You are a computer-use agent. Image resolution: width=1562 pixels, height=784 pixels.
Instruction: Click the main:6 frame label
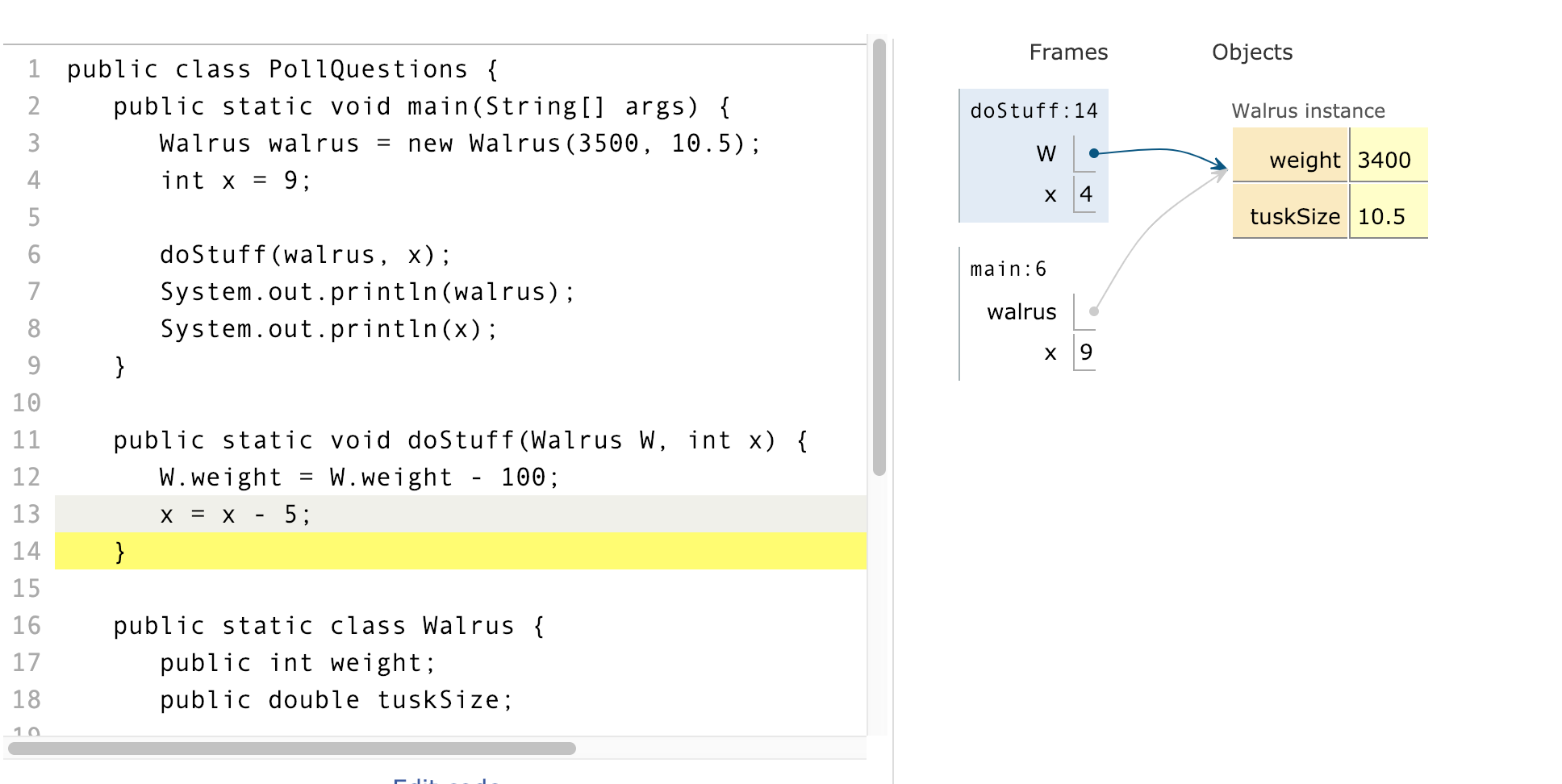tap(1007, 269)
